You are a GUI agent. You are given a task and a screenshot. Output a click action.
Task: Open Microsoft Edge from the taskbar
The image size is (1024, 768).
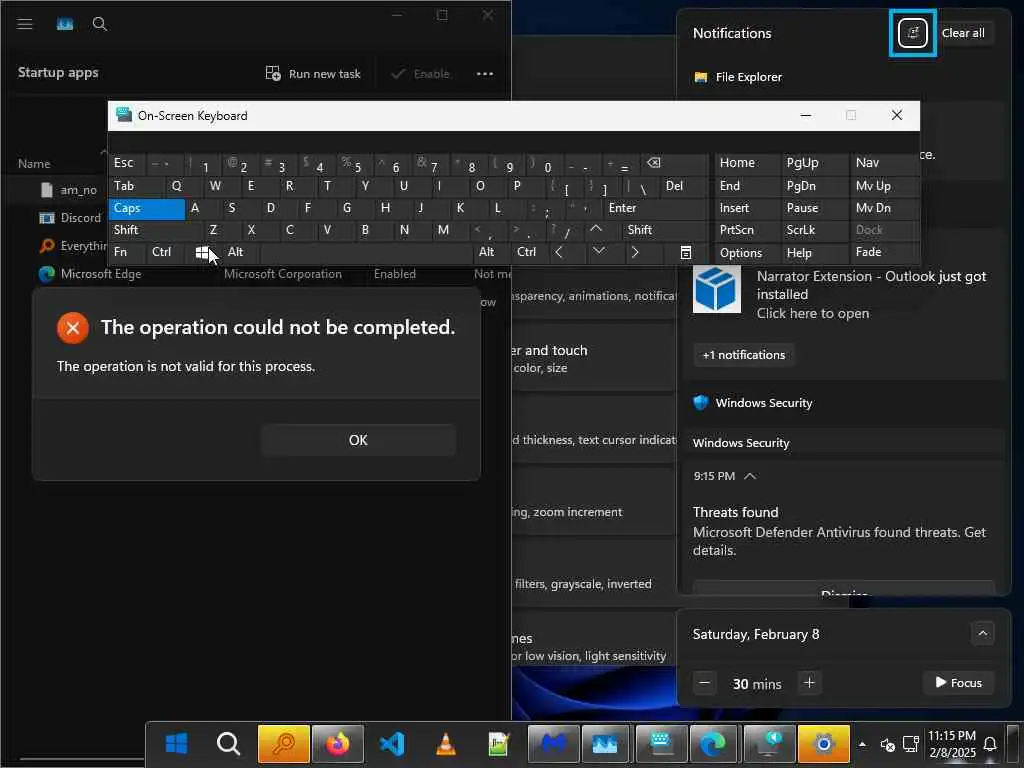[712, 743]
